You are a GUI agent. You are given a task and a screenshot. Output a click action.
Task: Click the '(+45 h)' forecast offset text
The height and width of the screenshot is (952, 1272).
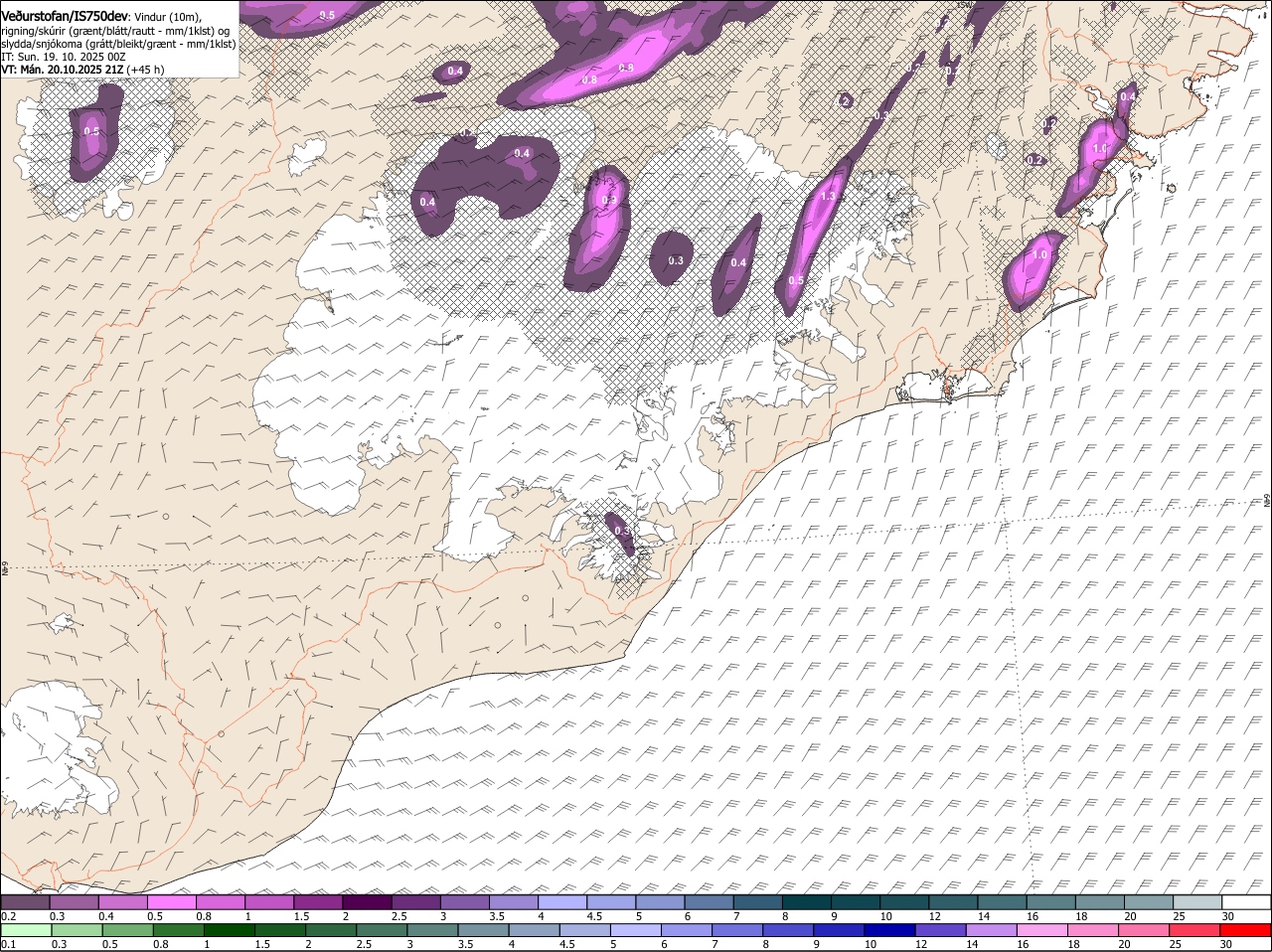pos(146,70)
